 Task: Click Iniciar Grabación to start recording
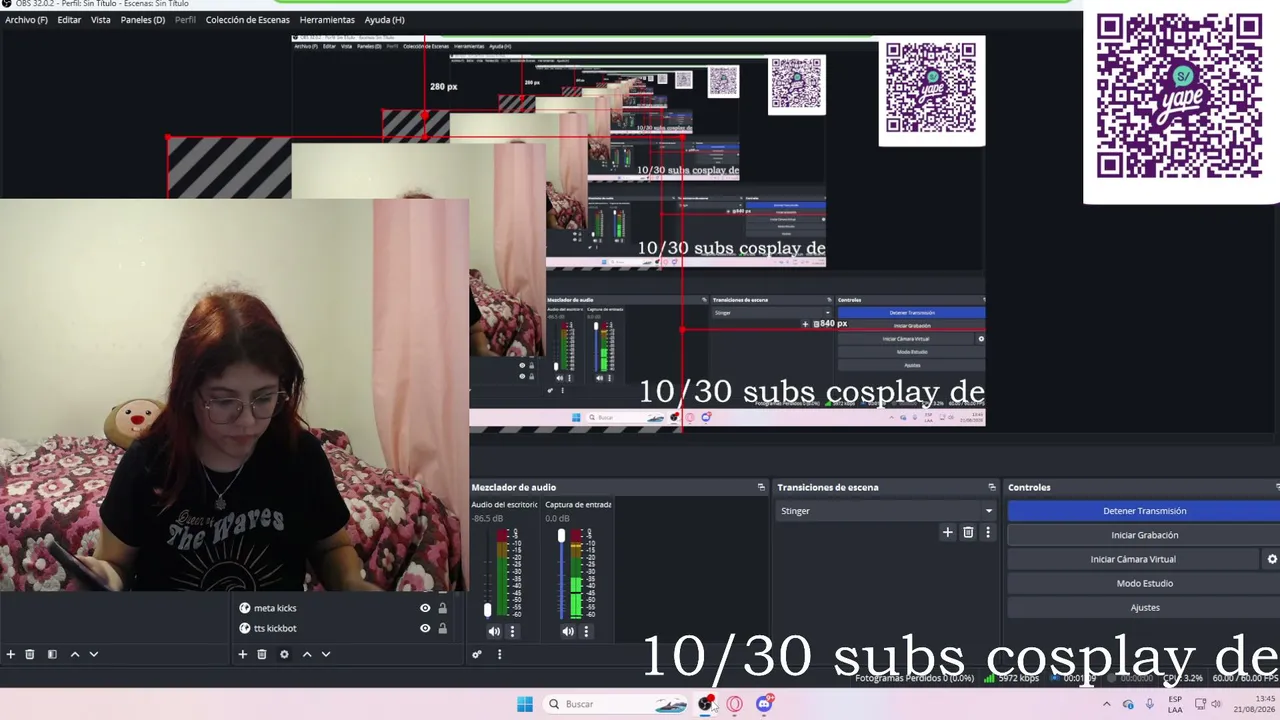pos(1145,535)
